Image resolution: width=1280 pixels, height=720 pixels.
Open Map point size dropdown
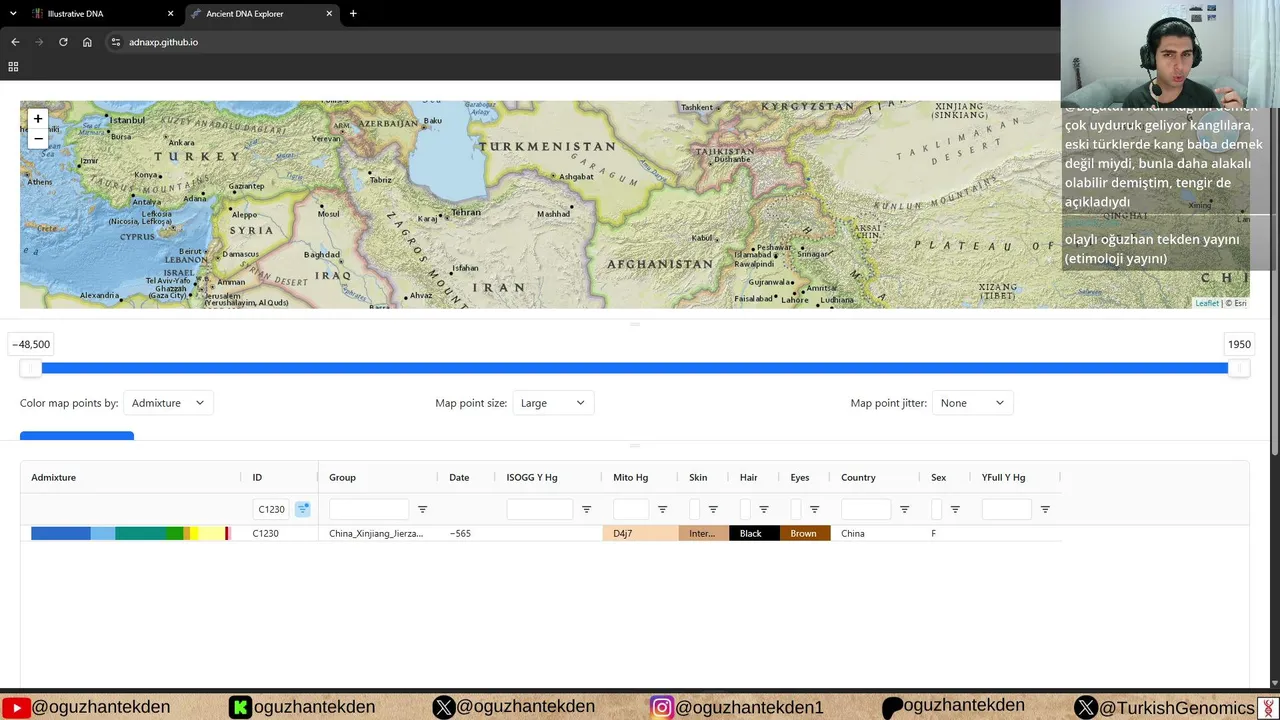tap(553, 403)
